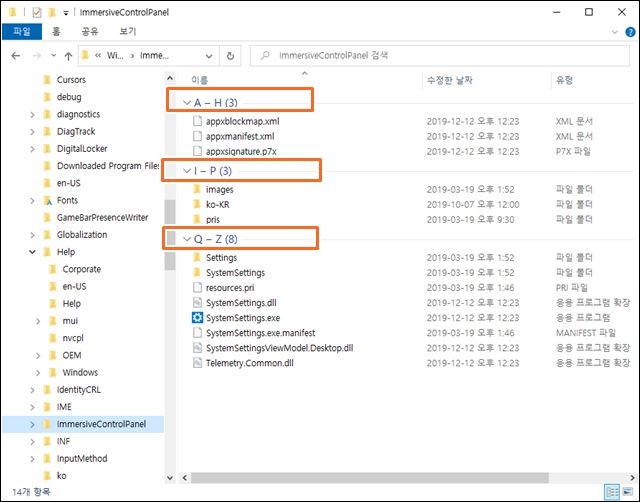Expand the ribbon with the chevron
The image size is (640, 502).
click(615, 32)
